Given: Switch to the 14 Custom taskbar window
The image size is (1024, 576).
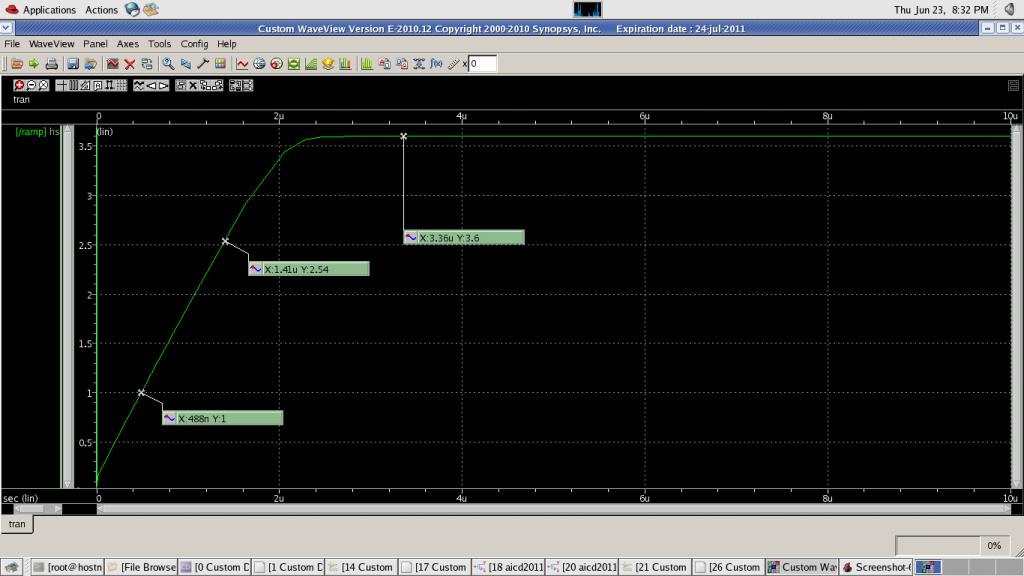Looking at the screenshot, I should point(361,567).
